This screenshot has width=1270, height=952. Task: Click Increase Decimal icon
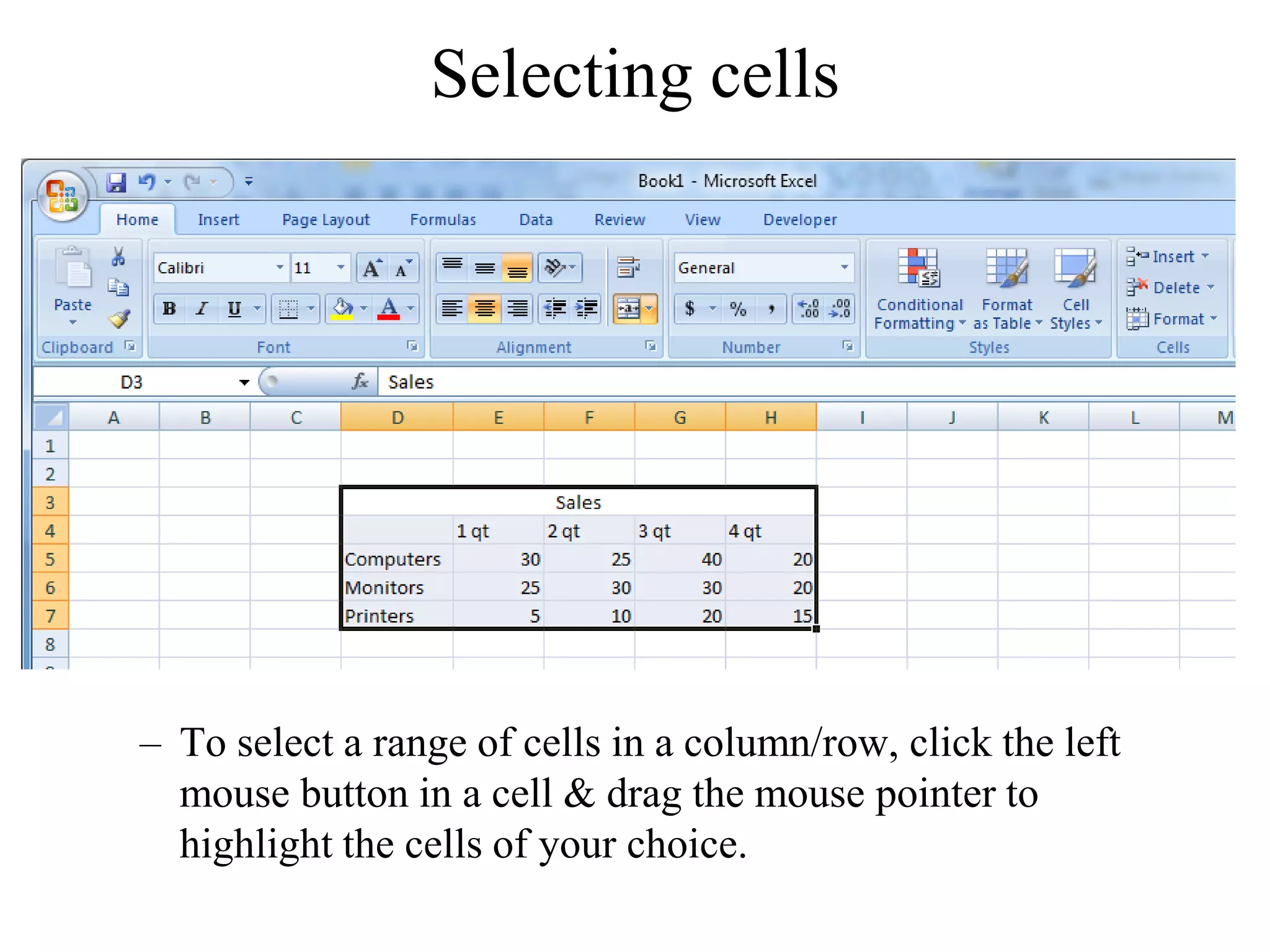pyautogui.click(x=808, y=309)
